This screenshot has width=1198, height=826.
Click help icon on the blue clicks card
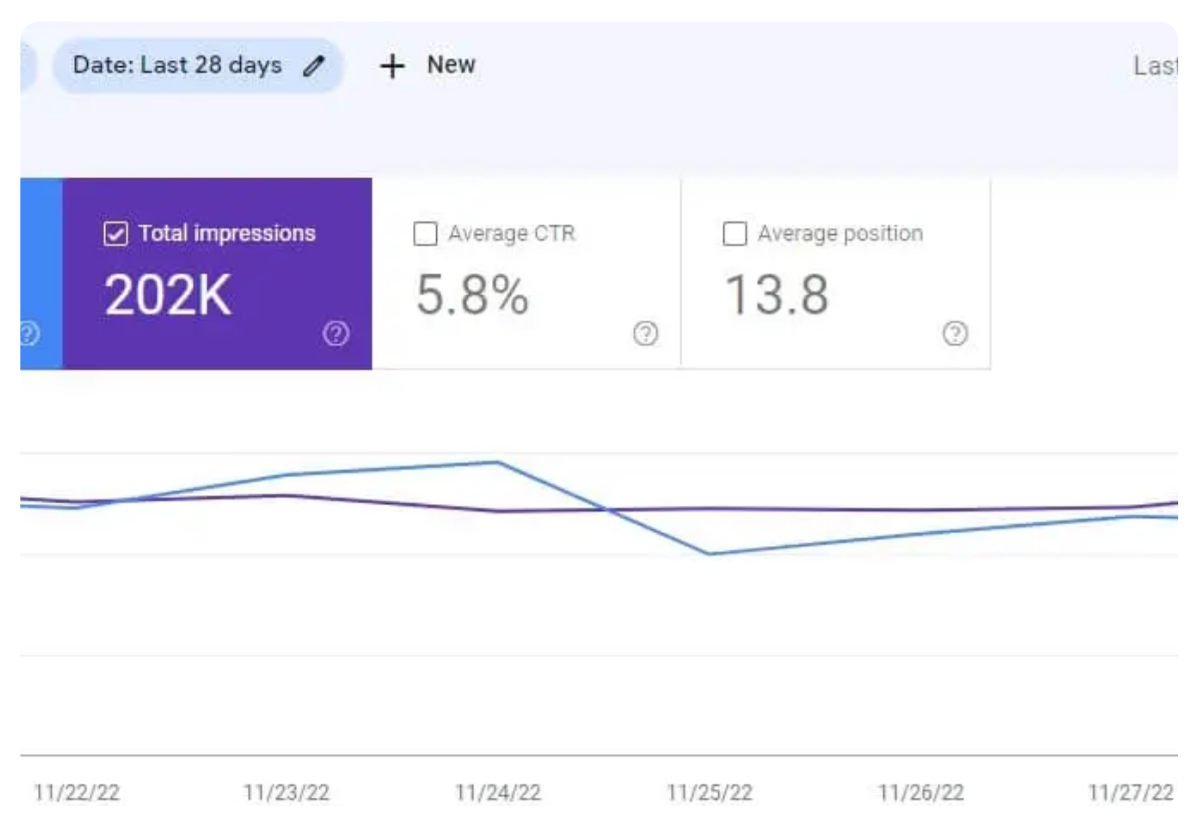[x=28, y=334]
